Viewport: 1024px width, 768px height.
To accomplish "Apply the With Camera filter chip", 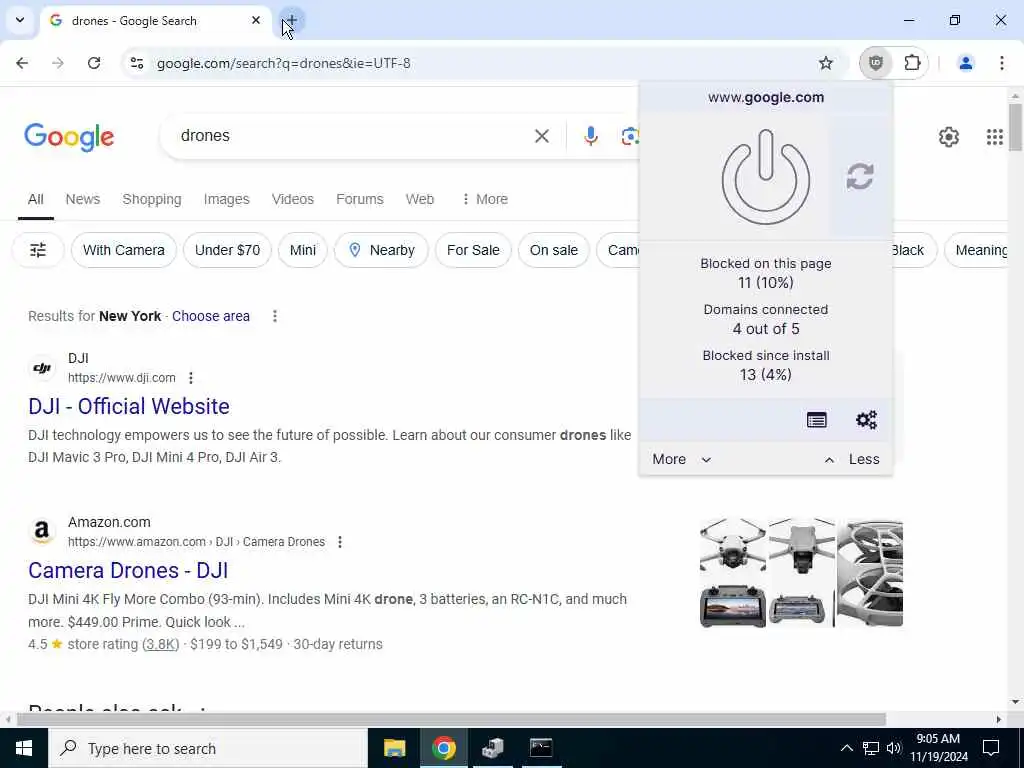I will coord(123,250).
